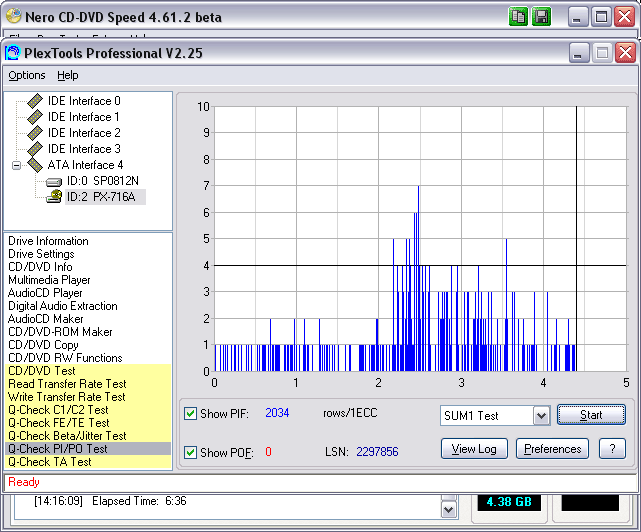Open Drive Information function

[48, 241]
